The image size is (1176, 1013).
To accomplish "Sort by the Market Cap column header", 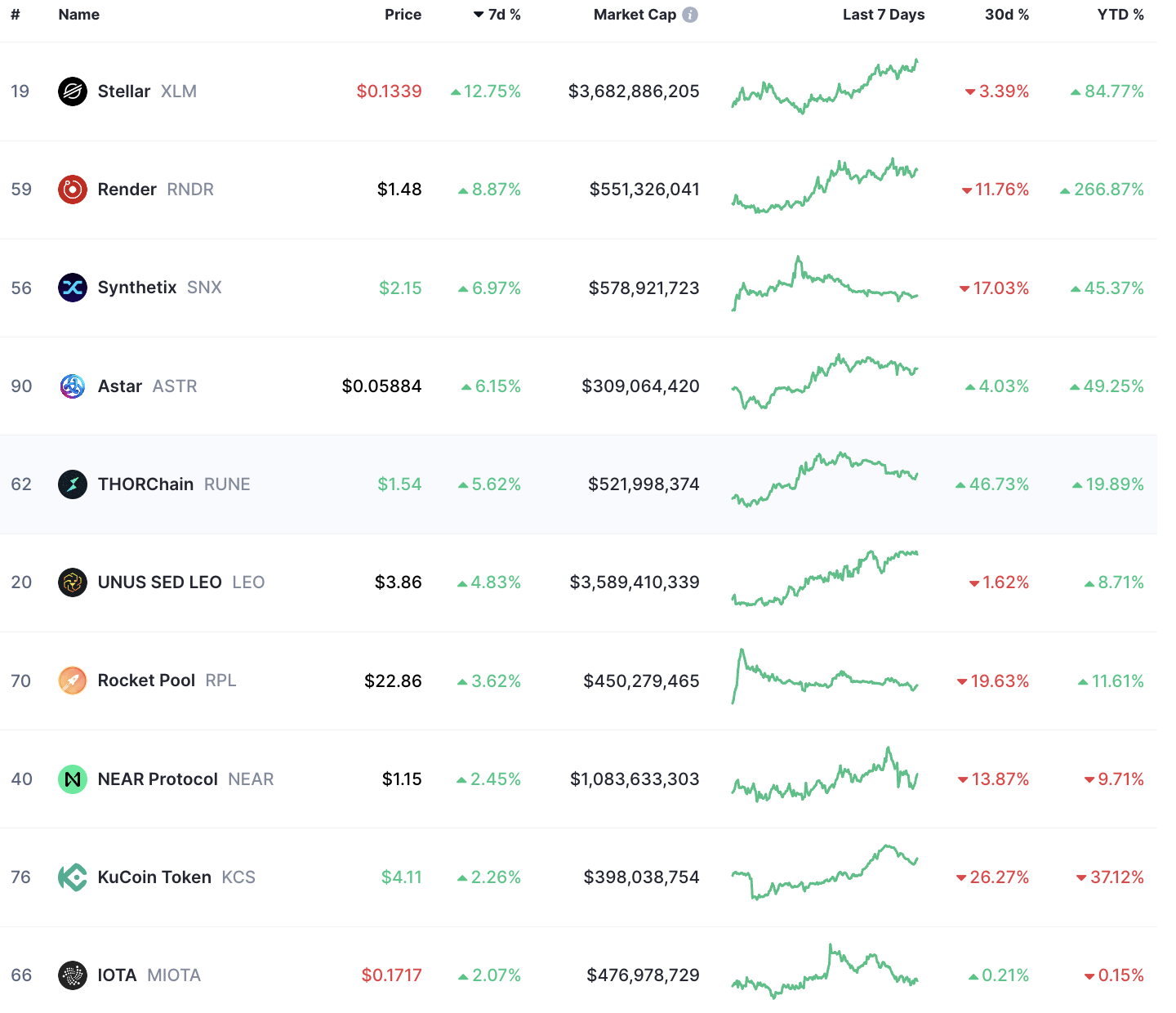I will (635, 15).
